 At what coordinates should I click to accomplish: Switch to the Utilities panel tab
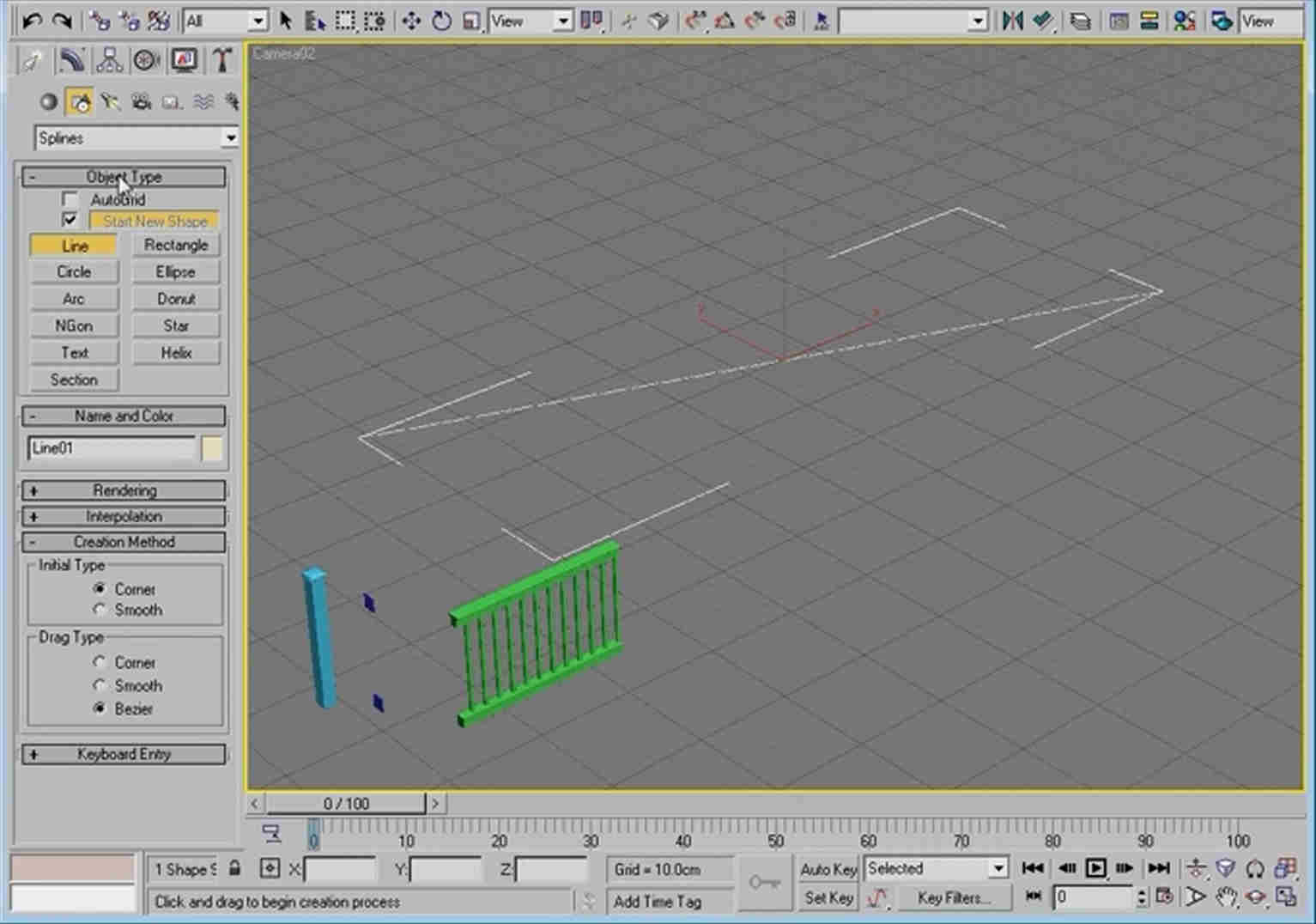(222, 60)
